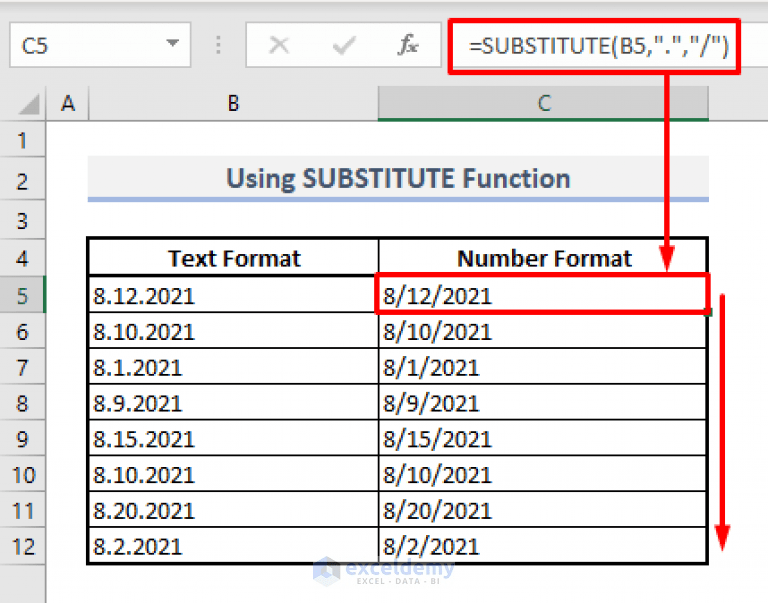Click the Select All corner triangle
Viewport: 768px width, 603px height.
(29, 104)
